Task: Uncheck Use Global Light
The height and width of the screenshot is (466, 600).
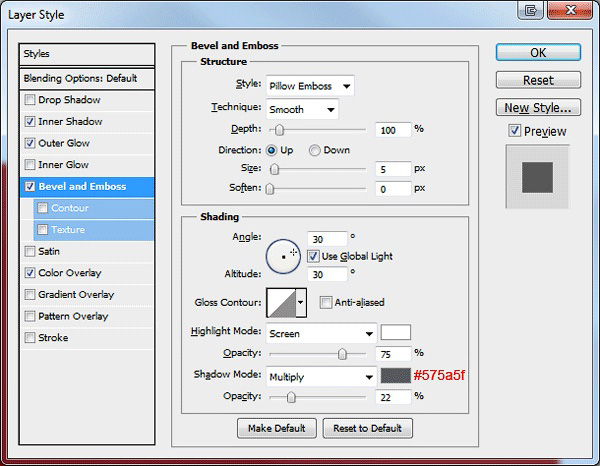Action: coord(313,256)
